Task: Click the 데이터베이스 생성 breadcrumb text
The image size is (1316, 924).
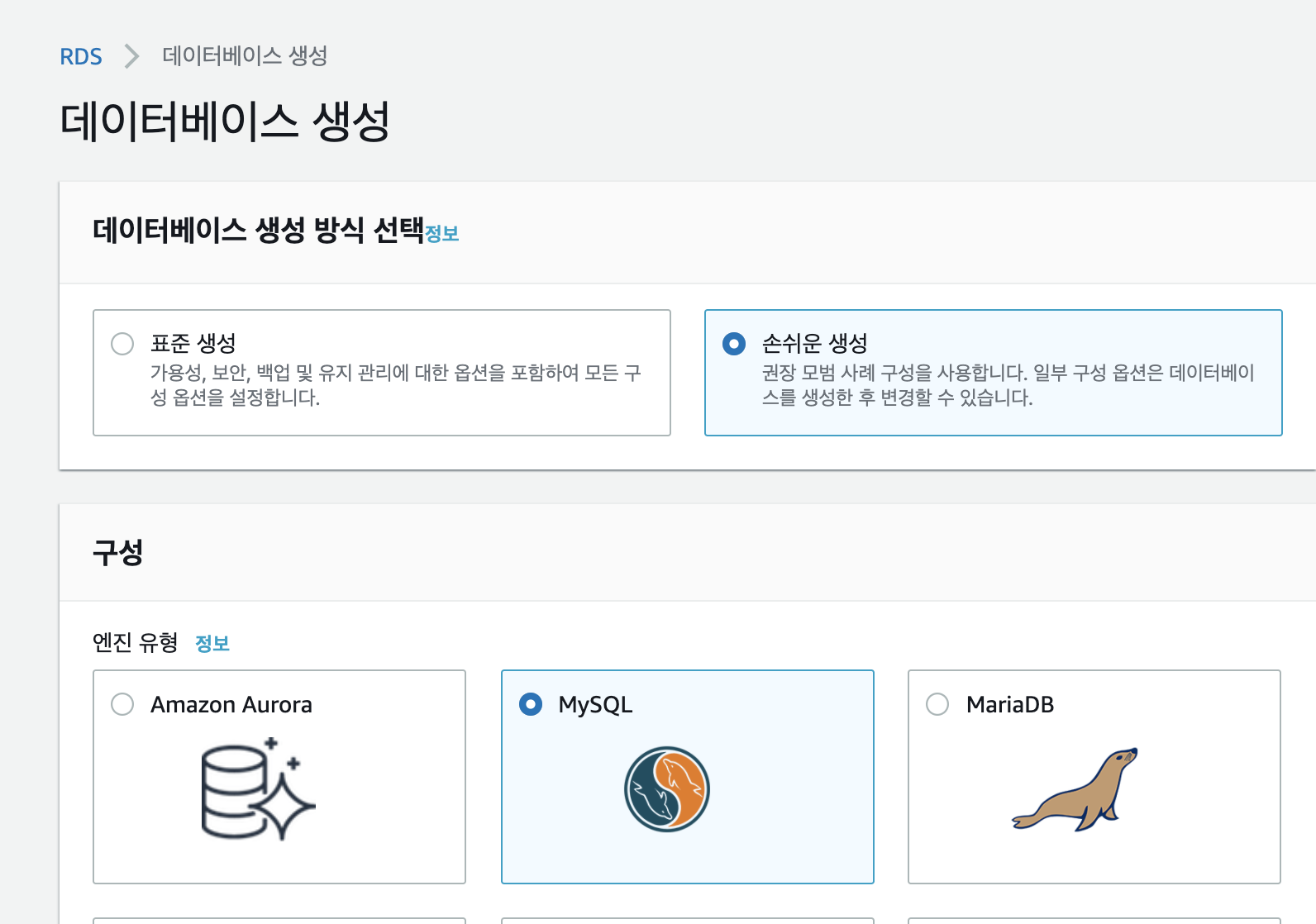Action: (245, 55)
